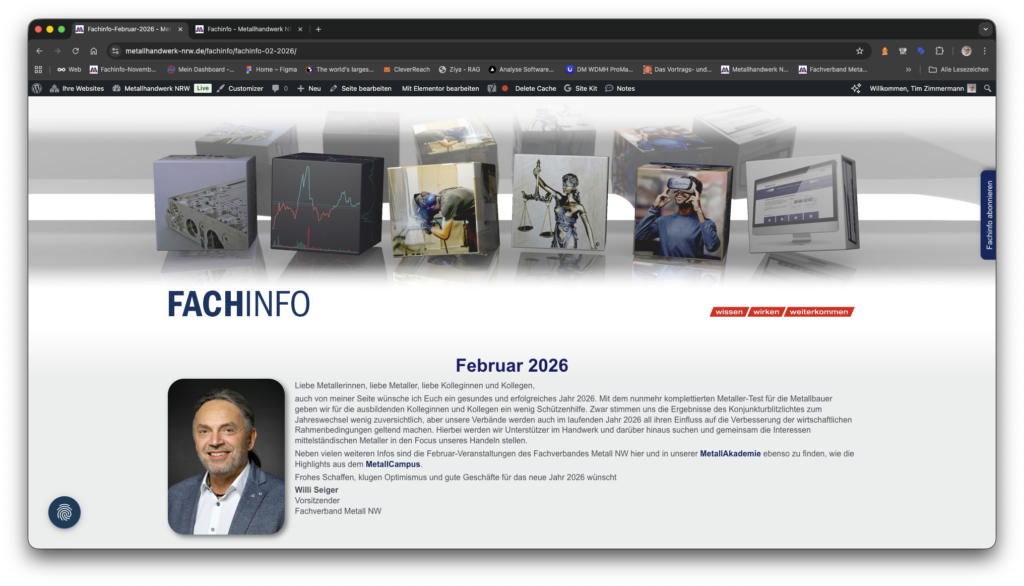Click Seite bearbeiten in the admin bar
Viewport: 1024px width, 586px height.
pos(361,88)
